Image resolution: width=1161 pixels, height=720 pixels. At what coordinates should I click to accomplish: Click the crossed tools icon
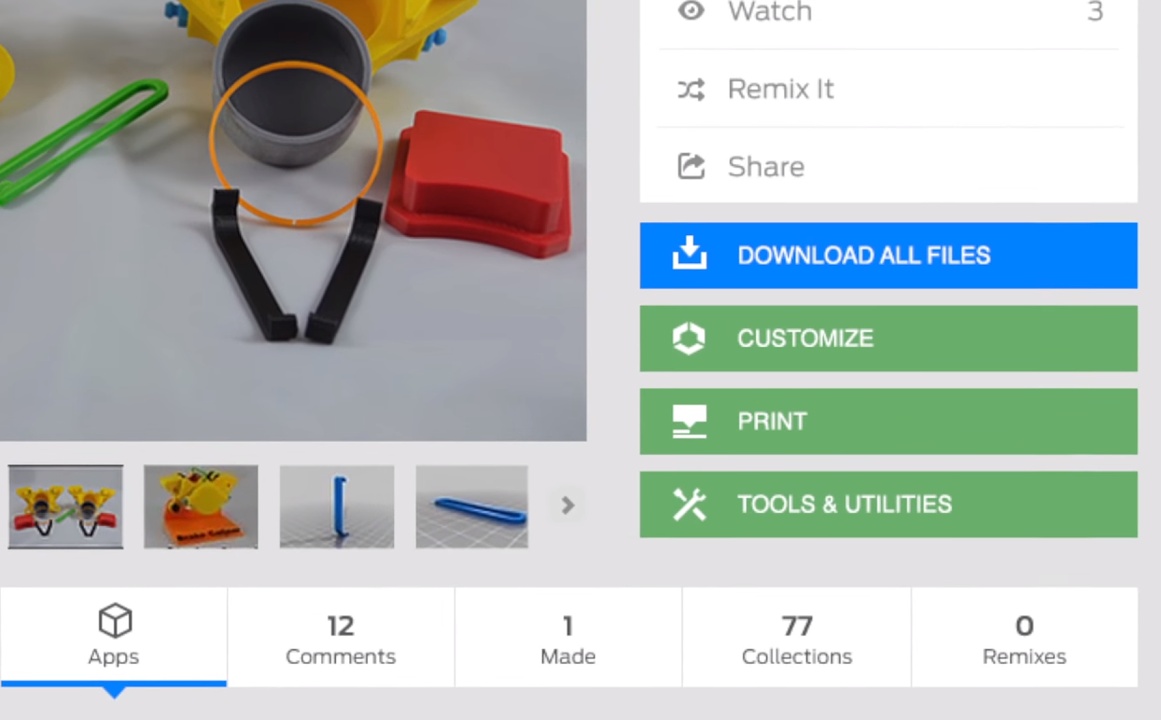pos(689,504)
